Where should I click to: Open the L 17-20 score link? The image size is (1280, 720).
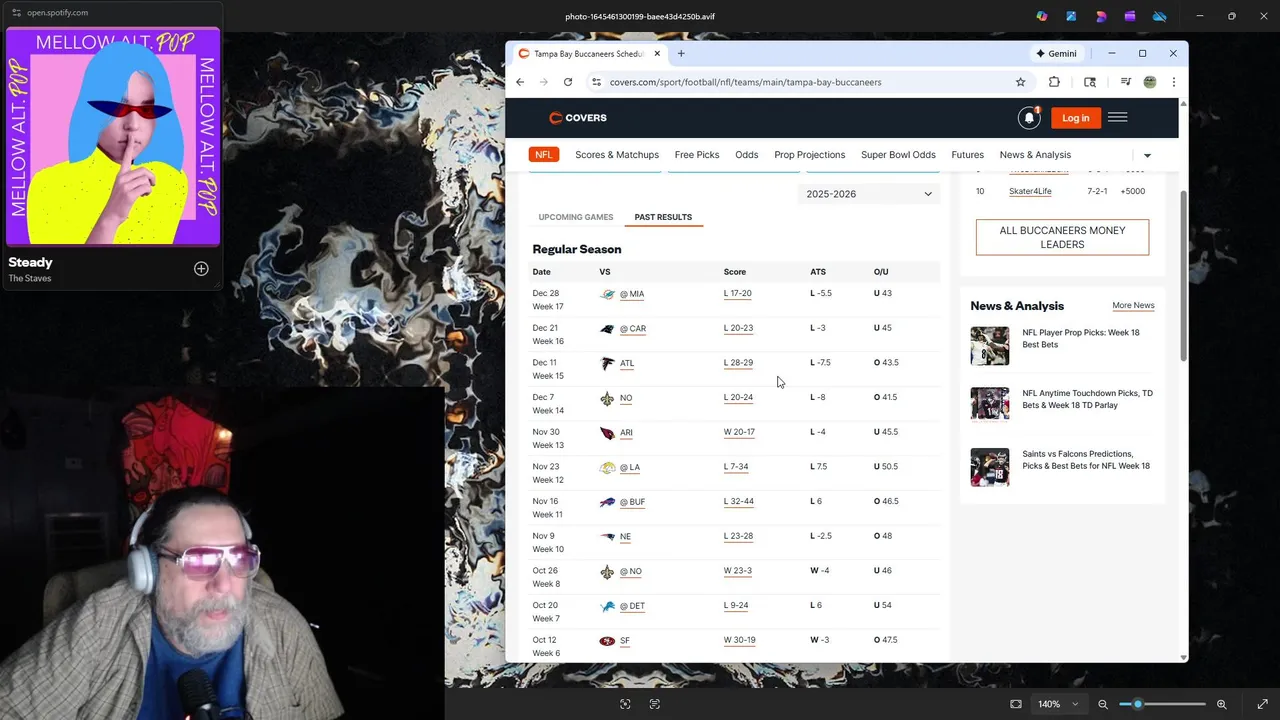pos(738,294)
